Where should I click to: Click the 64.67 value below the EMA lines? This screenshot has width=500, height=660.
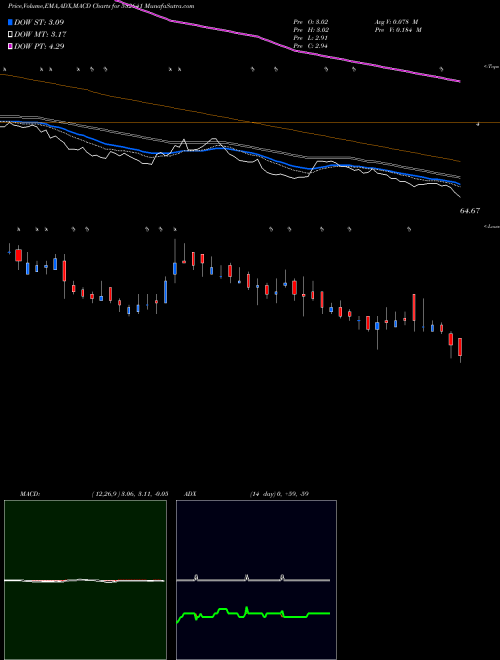pyautogui.click(x=469, y=211)
